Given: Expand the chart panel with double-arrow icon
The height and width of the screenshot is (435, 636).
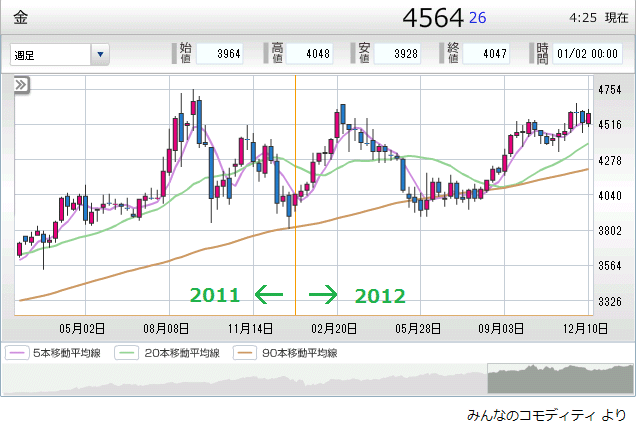Looking at the screenshot, I should click(20, 87).
